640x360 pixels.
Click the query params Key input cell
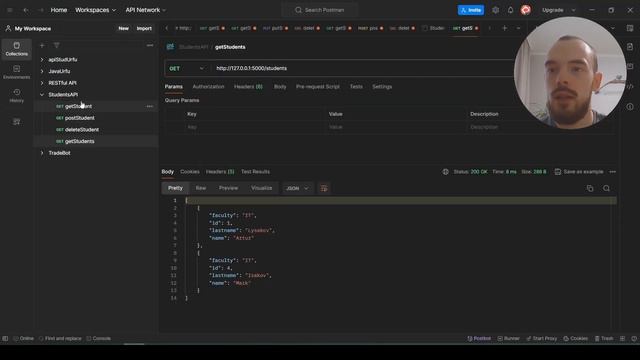255,127
